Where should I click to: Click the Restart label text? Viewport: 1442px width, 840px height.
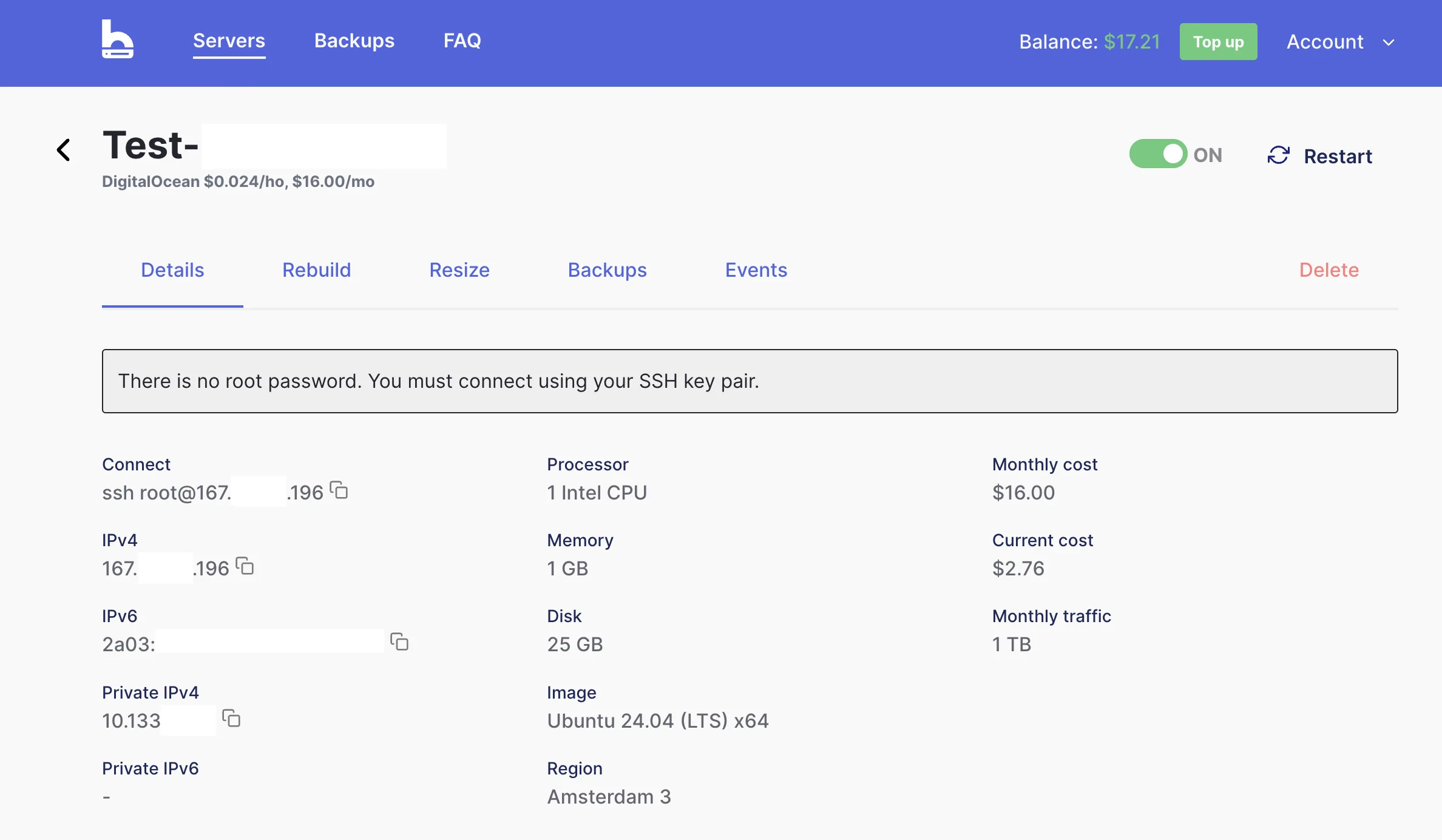point(1338,157)
